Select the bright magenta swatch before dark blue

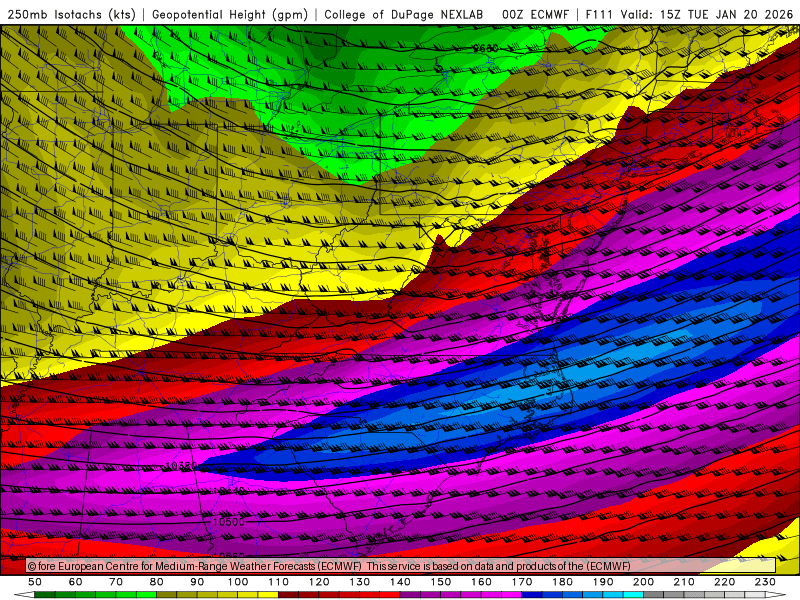point(511,595)
